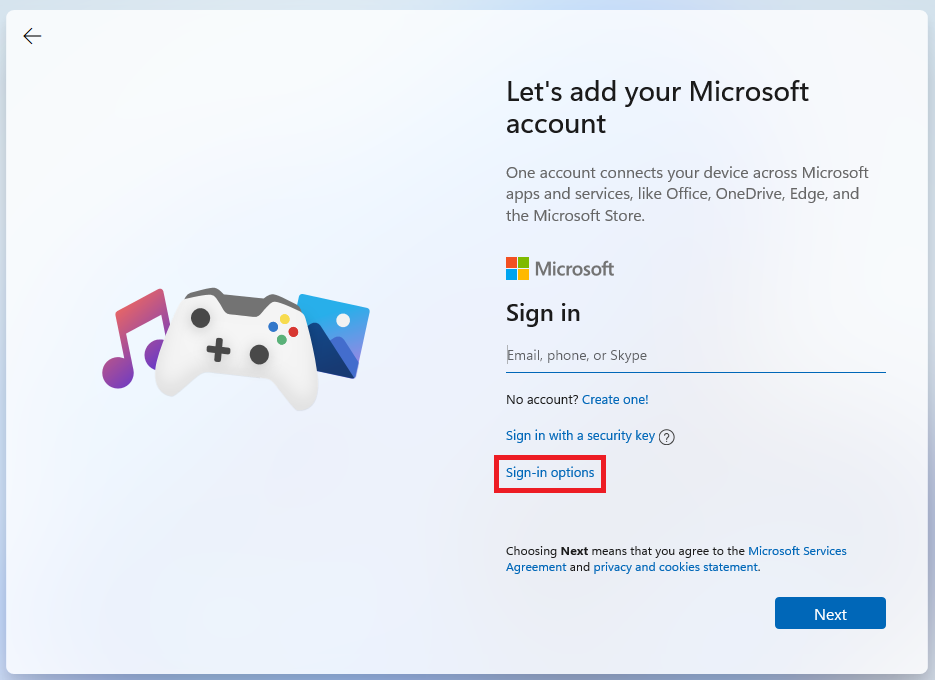Click the "One account connects your device" description
This screenshot has width=936, height=680.
tap(687, 194)
